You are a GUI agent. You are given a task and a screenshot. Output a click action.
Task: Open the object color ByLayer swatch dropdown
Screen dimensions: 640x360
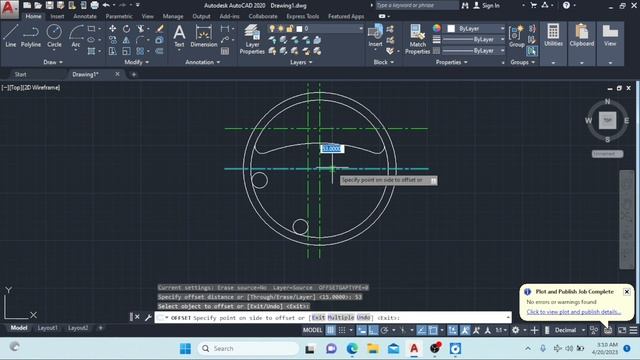pyautogui.click(x=475, y=29)
